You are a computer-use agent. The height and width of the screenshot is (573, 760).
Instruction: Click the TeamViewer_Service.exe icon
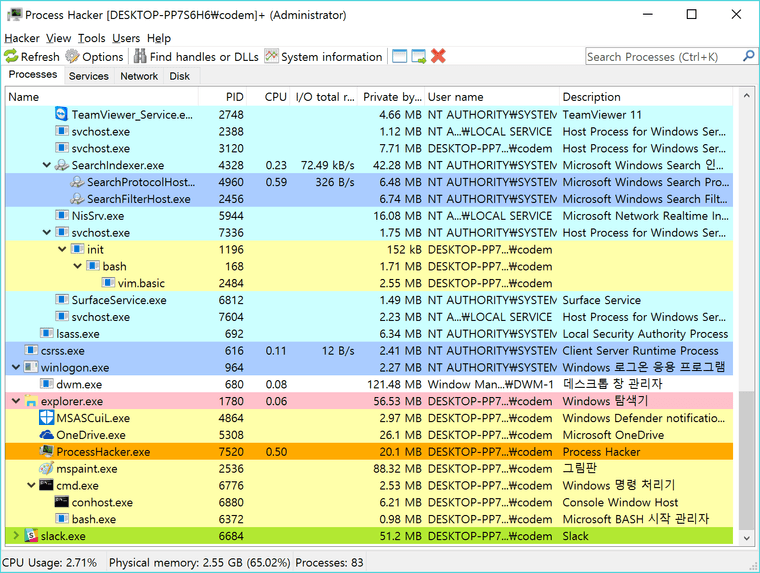(x=62, y=115)
